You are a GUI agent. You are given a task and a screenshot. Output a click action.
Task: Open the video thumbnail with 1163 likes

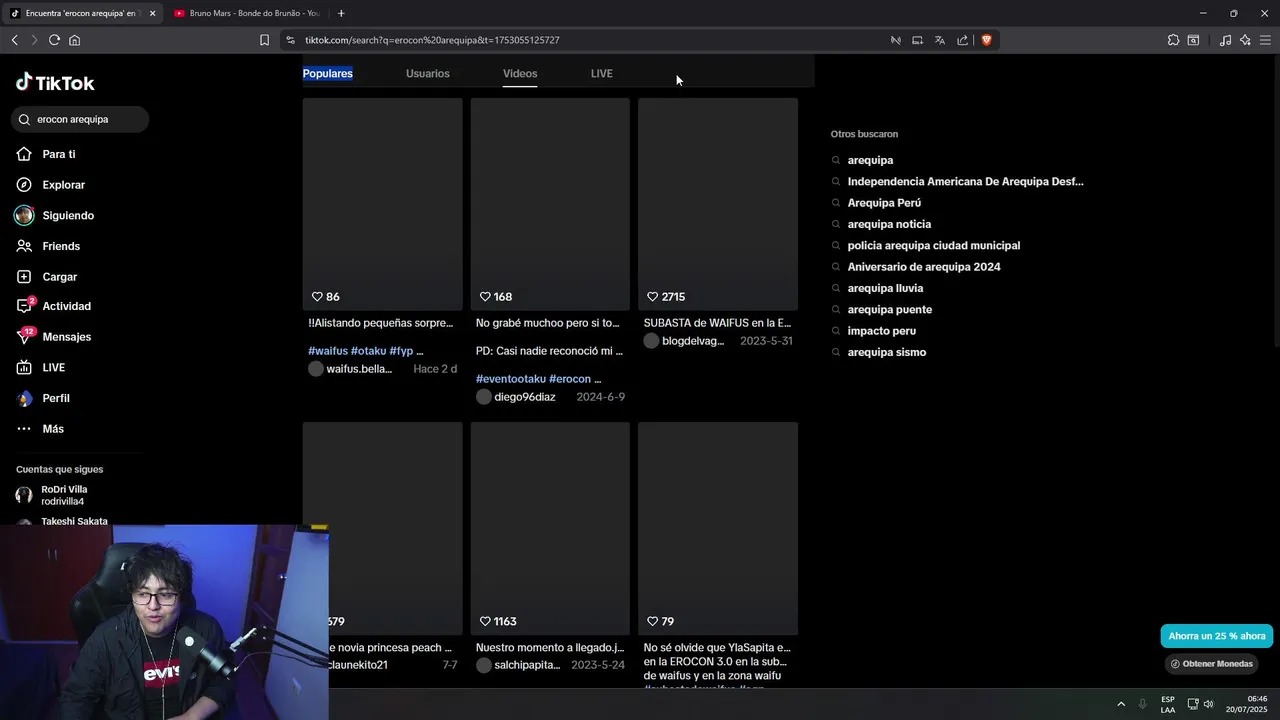tap(550, 528)
